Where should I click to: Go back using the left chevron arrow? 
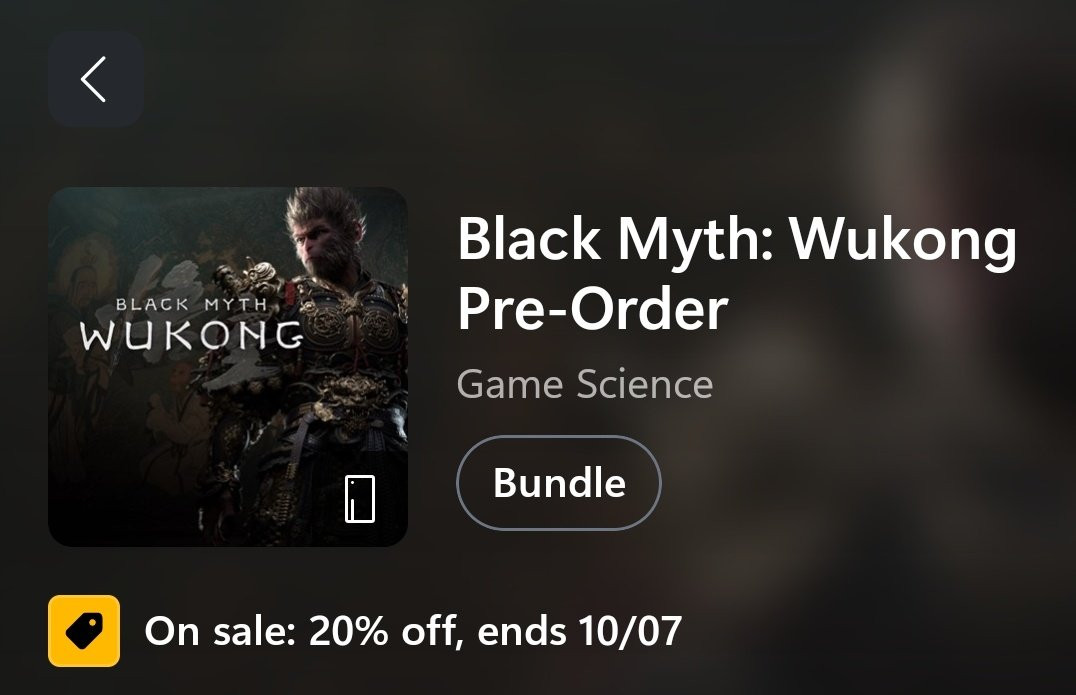tap(95, 79)
